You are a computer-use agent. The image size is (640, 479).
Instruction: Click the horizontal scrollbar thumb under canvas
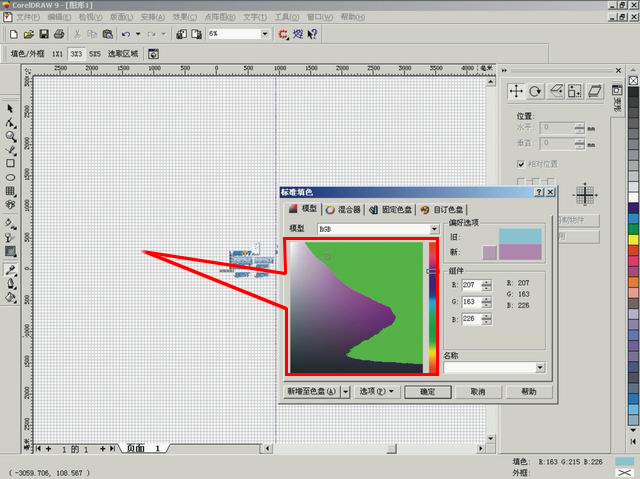point(391,449)
